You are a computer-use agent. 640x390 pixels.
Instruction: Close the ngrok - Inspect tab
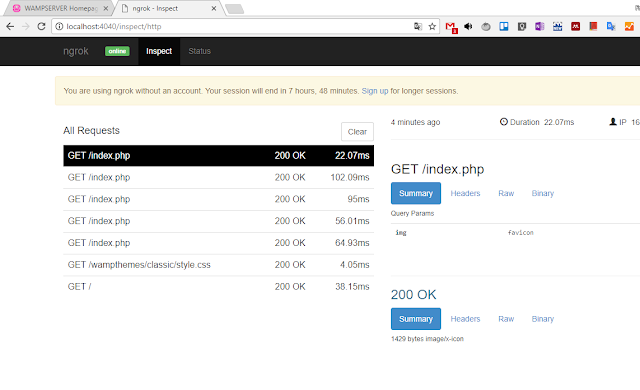213,8
